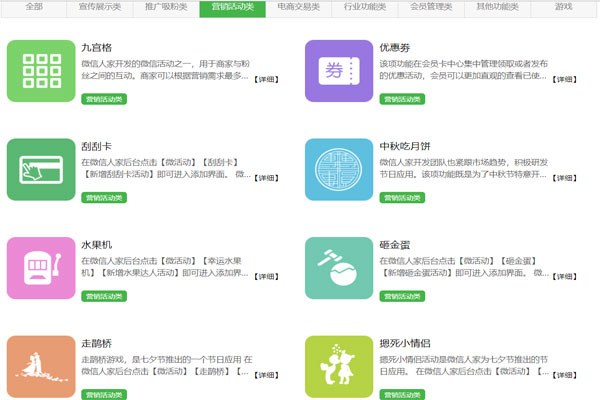This screenshot has width=600, height=400.
Task: Click 营销活动类 tag under 砸金蛋
Action: coord(402,296)
